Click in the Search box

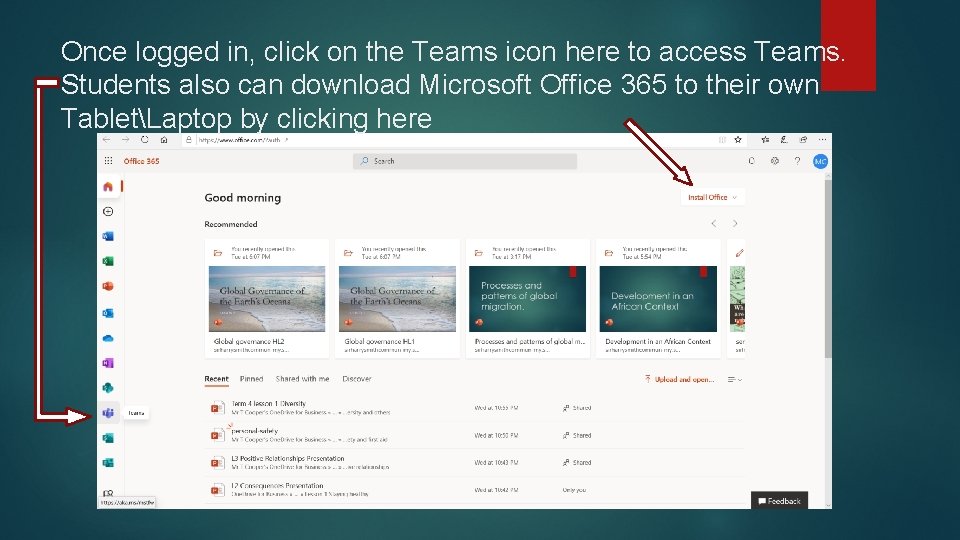point(465,161)
